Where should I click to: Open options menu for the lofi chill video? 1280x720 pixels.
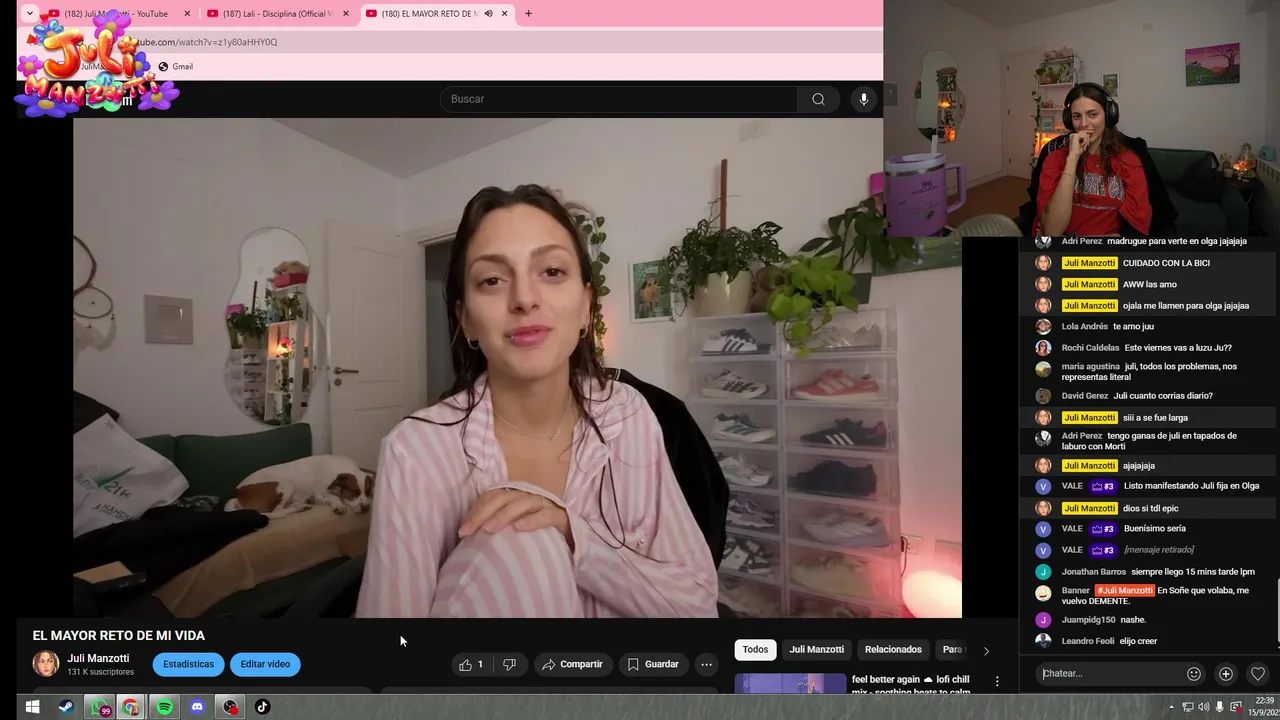click(996, 681)
